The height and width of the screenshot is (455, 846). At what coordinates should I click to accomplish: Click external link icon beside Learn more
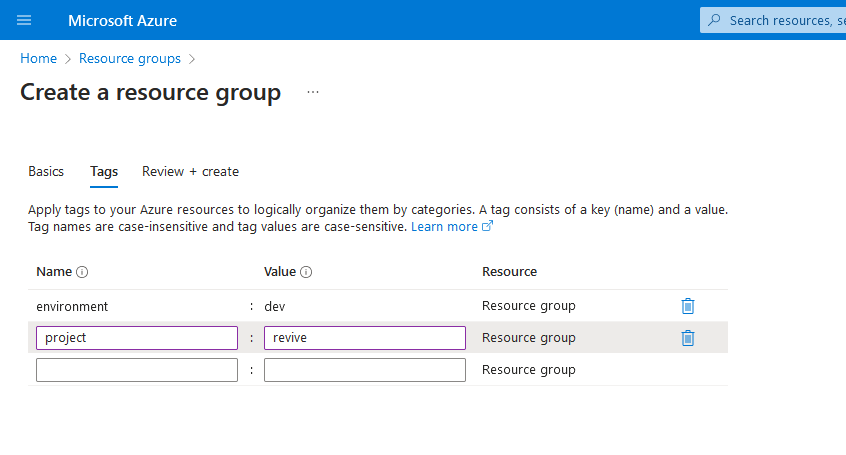click(487, 226)
